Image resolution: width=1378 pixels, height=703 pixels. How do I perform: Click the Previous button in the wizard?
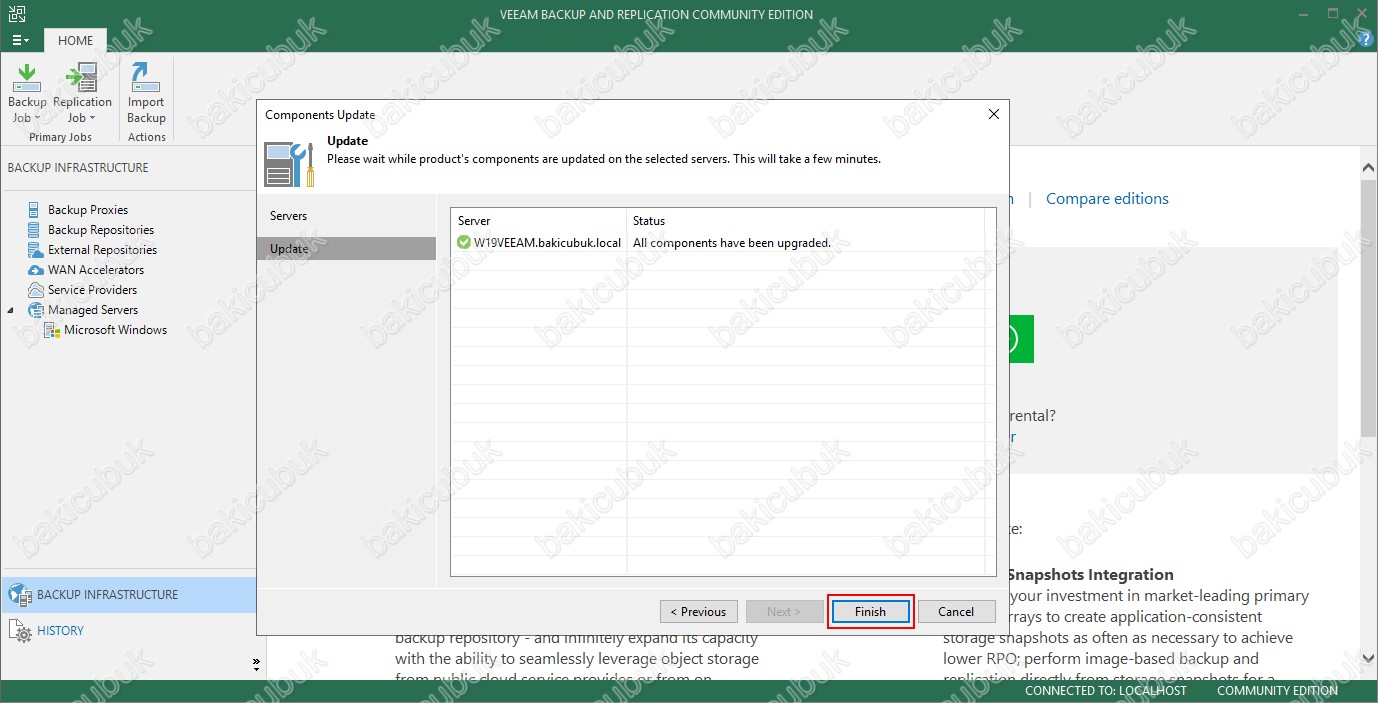coord(698,612)
